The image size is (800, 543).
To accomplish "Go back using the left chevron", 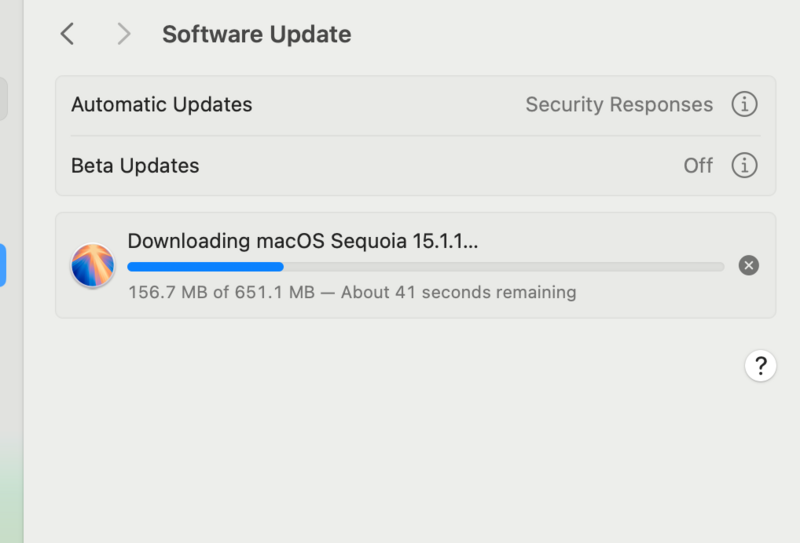I will (x=67, y=34).
